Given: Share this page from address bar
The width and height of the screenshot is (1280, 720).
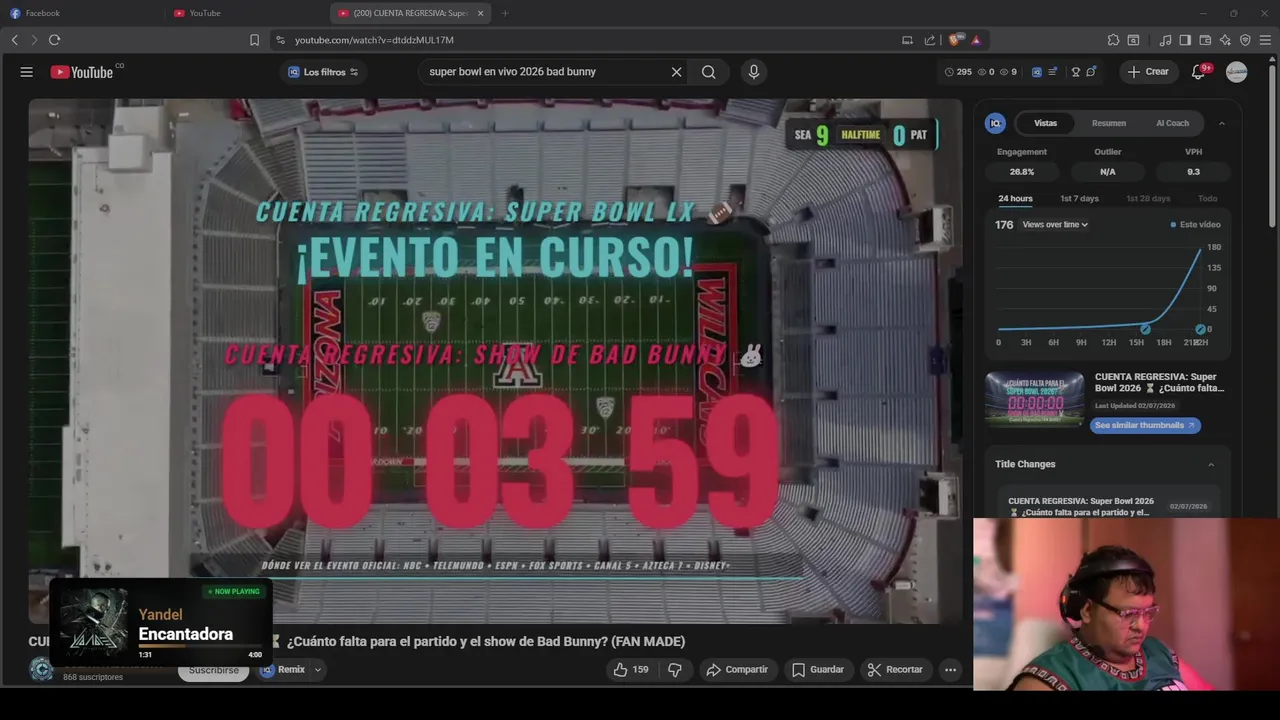Looking at the screenshot, I should click(x=930, y=40).
